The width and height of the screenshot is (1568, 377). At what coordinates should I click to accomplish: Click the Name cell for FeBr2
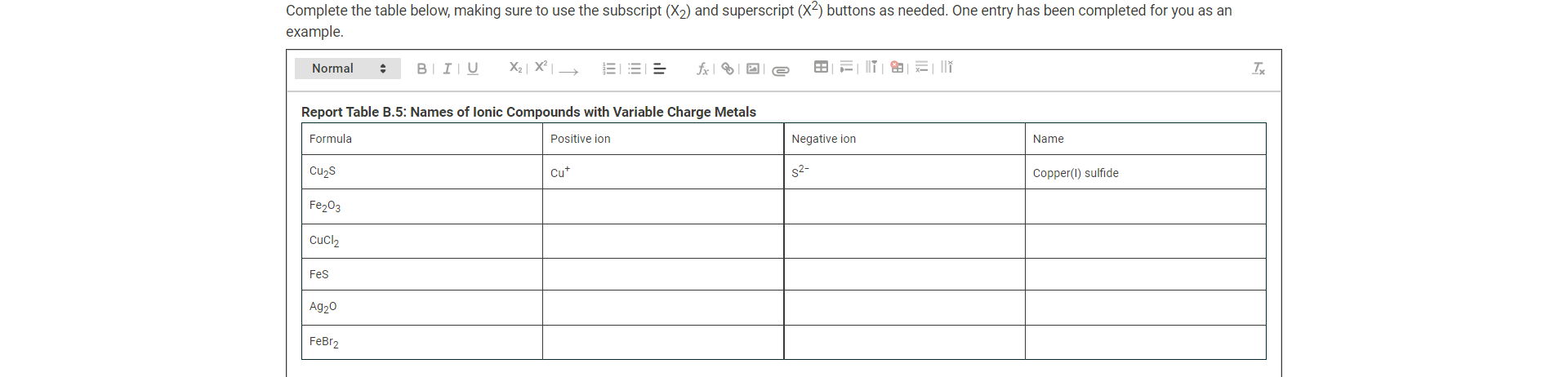tap(1146, 343)
